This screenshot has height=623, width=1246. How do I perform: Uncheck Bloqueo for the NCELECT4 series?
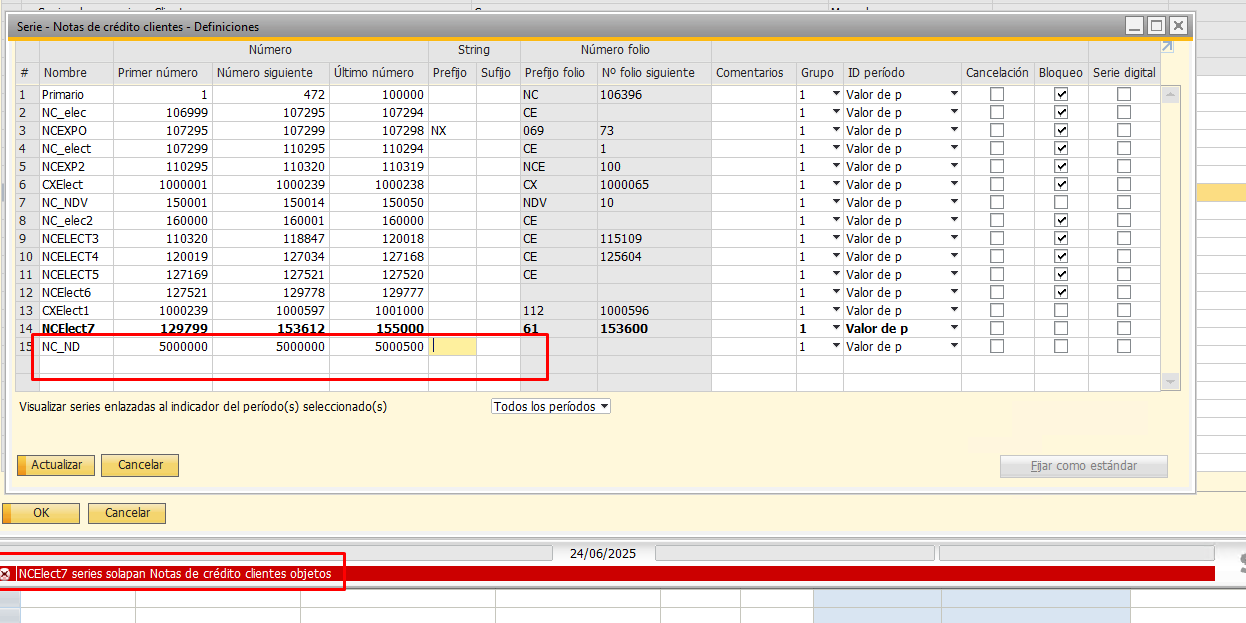click(x=1061, y=256)
